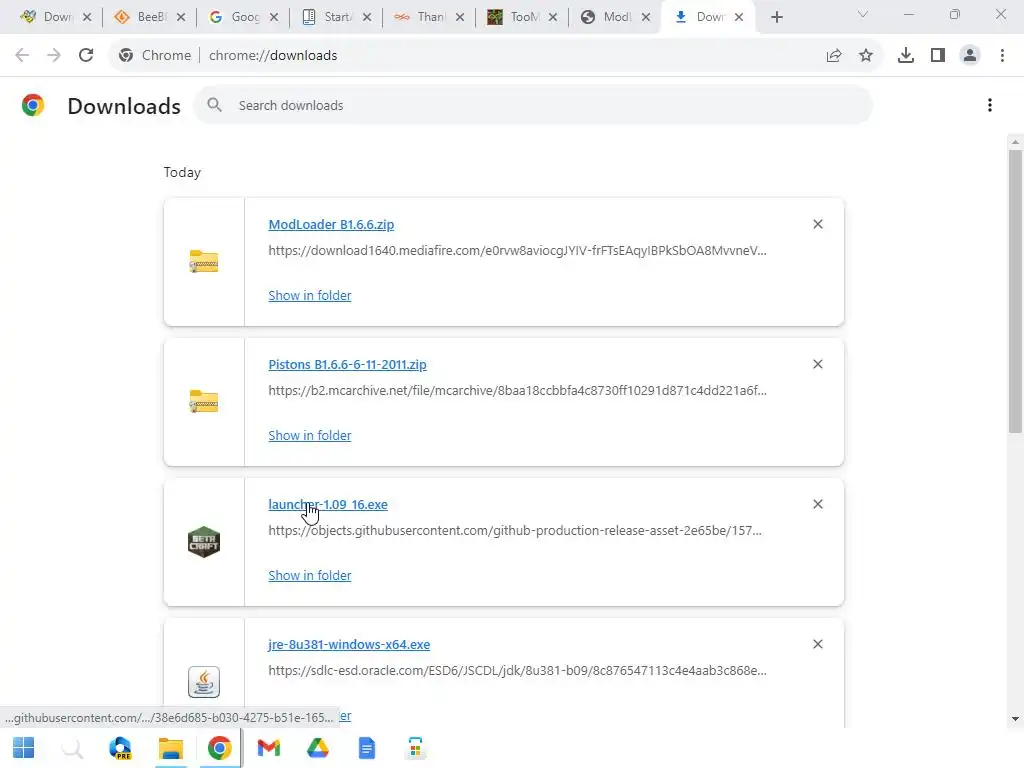Open the Microsoft Store taskbar icon
This screenshot has height=768, width=1024.
415,748
